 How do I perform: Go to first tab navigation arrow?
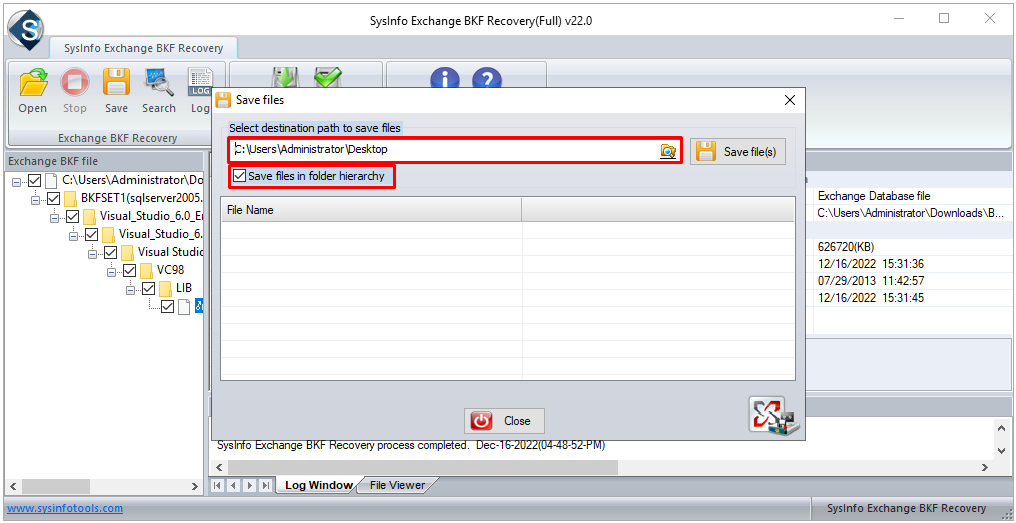pyautogui.click(x=218, y=485)
